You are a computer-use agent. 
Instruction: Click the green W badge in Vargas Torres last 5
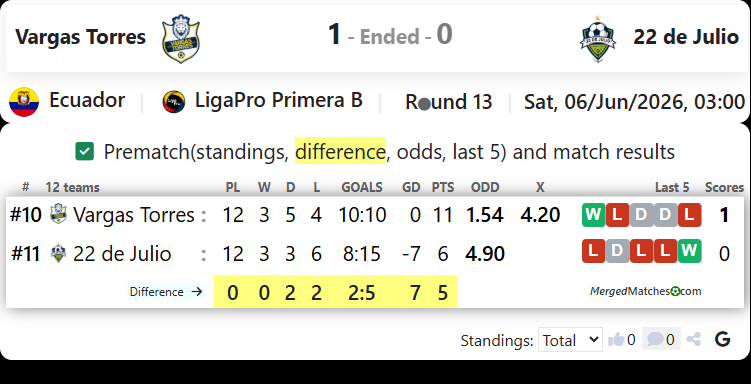click(593, 215)
